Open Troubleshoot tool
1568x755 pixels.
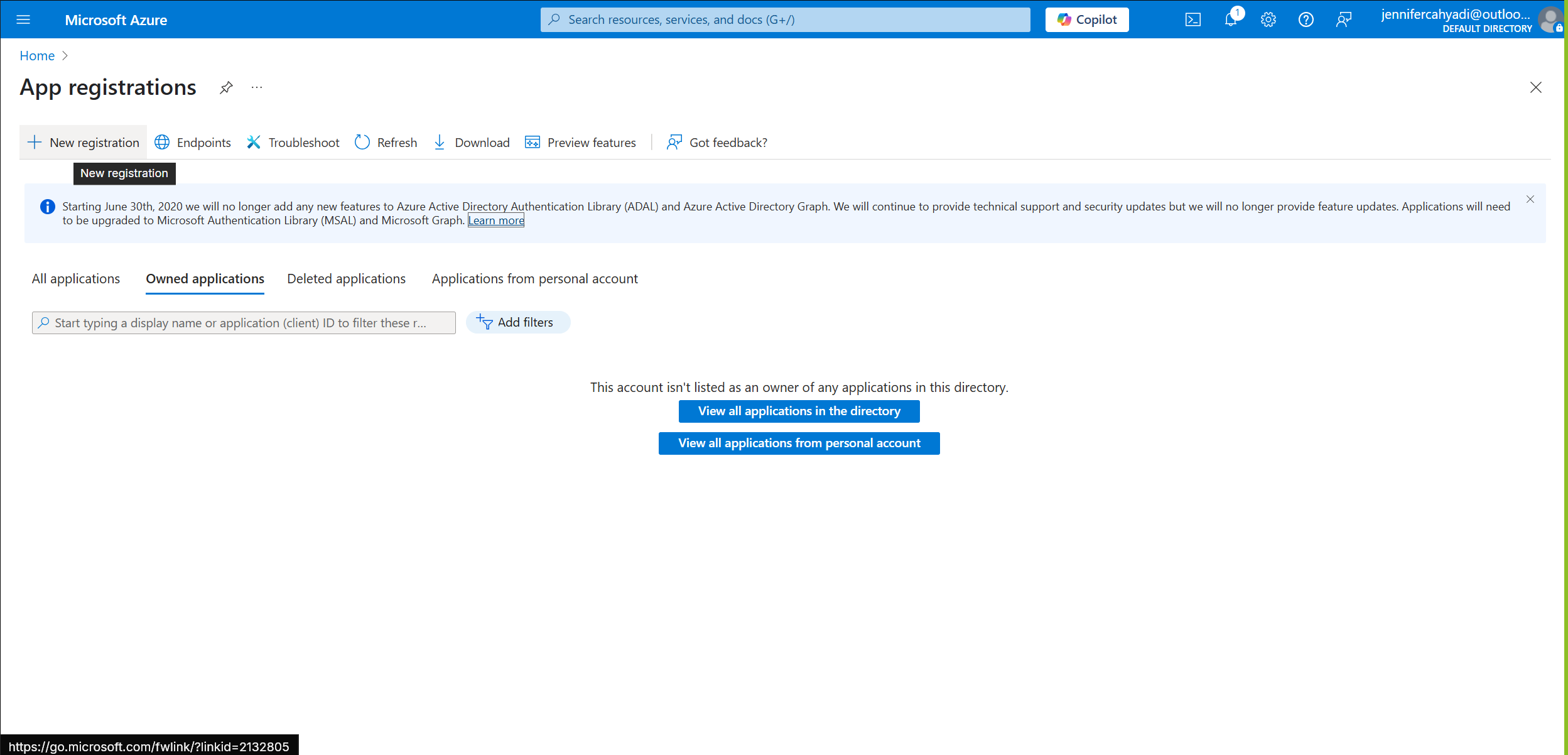[293, 143]
